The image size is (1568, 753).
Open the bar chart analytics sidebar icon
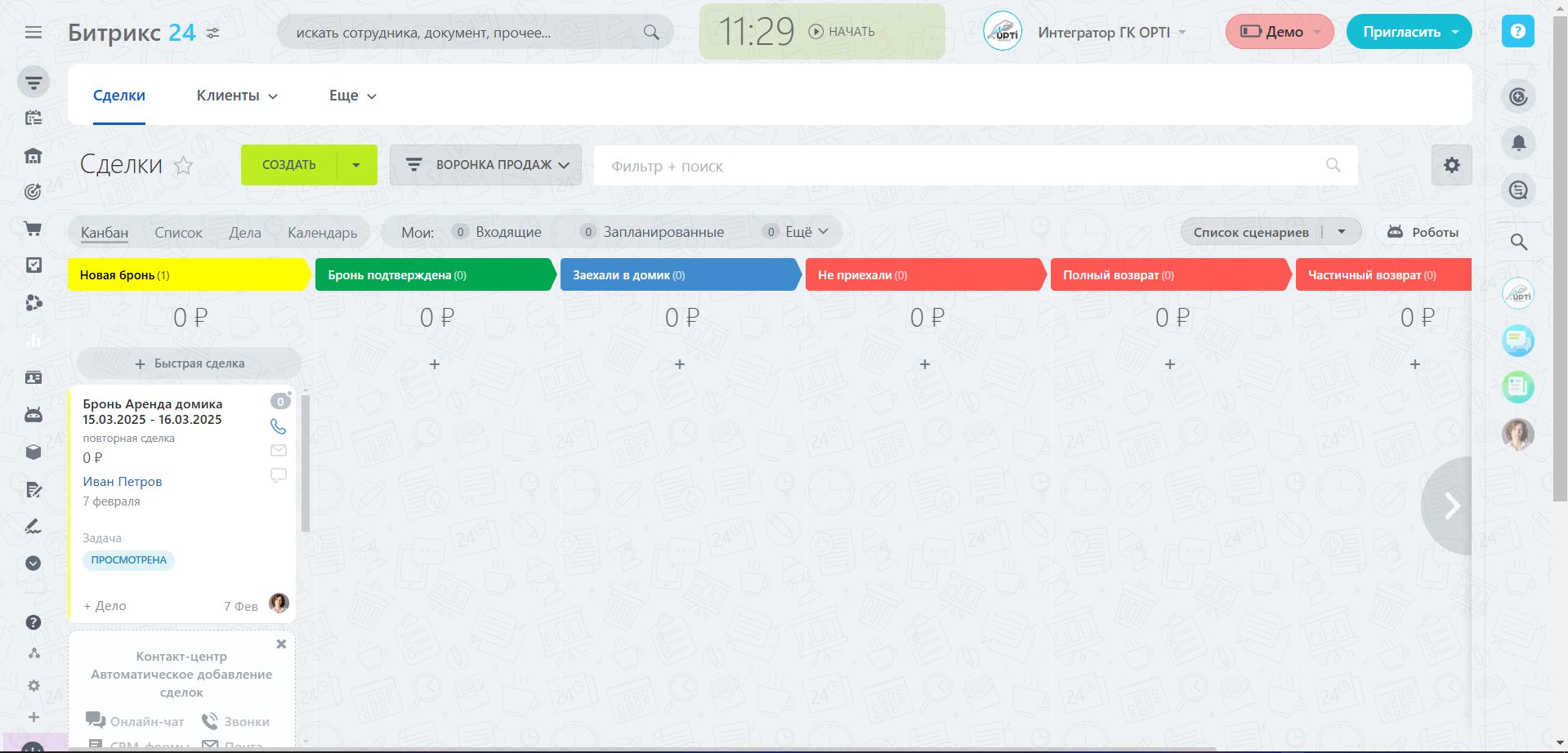pyautogui.click(x=34, y=341)
